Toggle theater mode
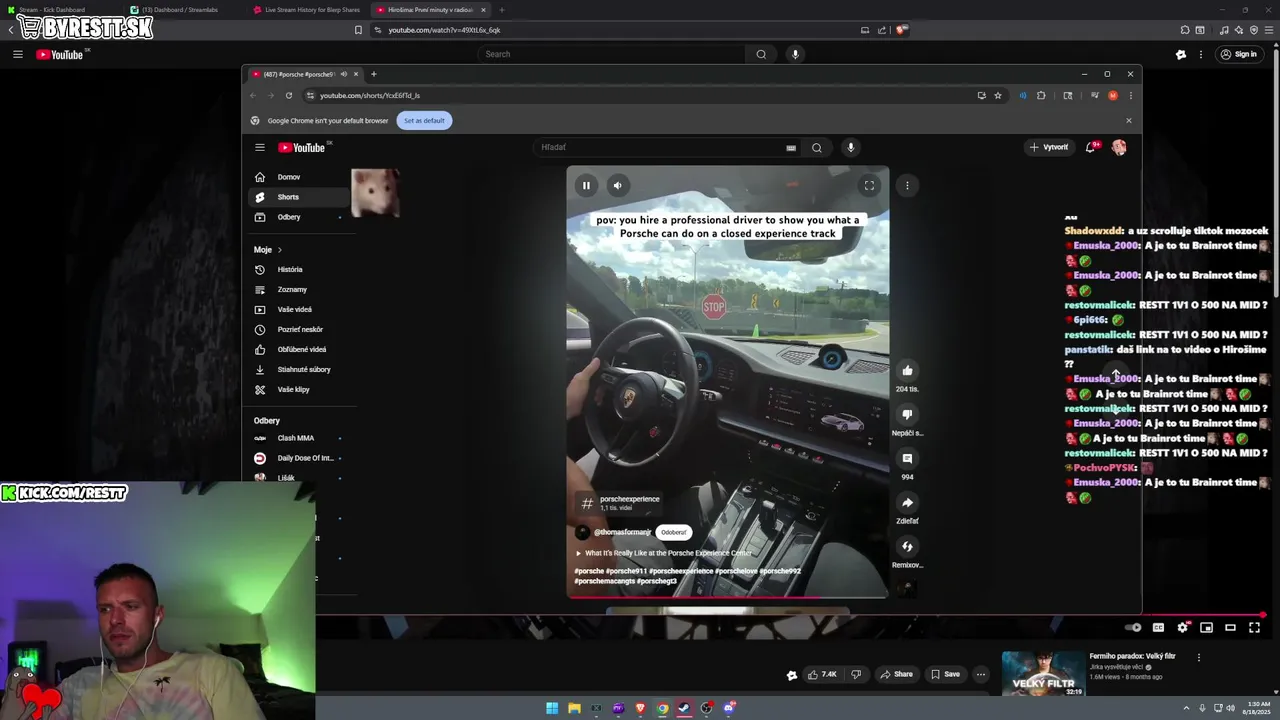 click(x=1230, y=628)
